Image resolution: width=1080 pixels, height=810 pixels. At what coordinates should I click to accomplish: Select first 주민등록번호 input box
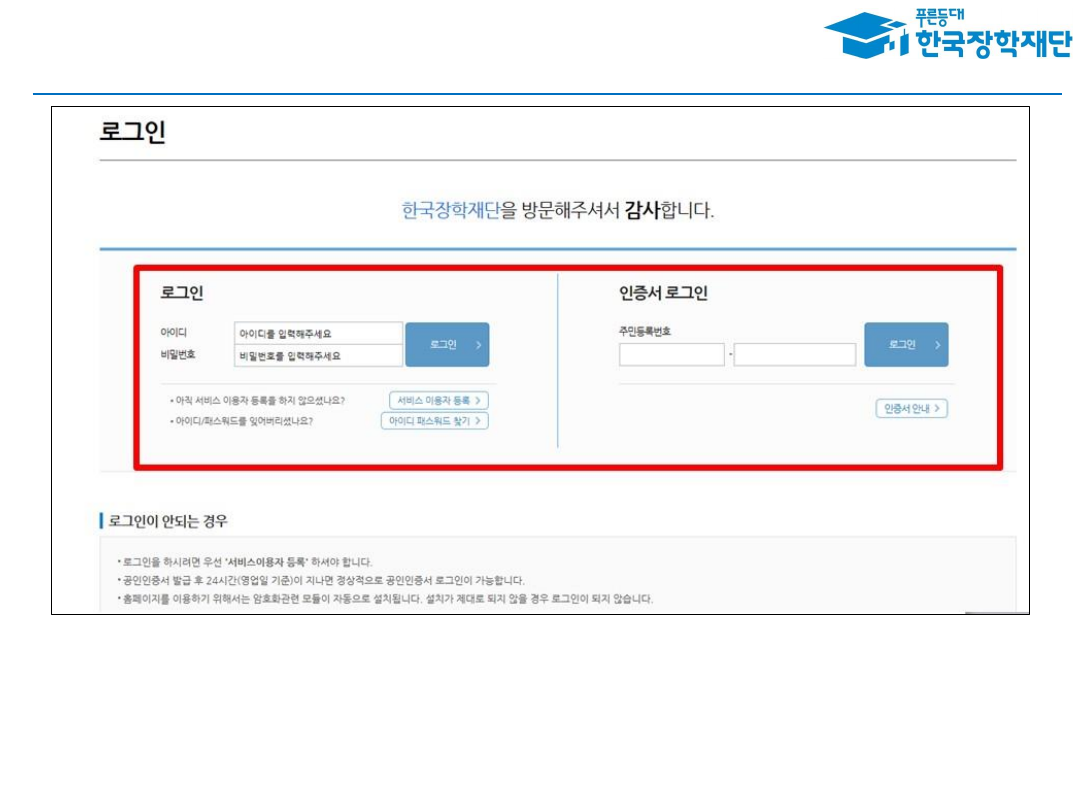click(671, 354)
